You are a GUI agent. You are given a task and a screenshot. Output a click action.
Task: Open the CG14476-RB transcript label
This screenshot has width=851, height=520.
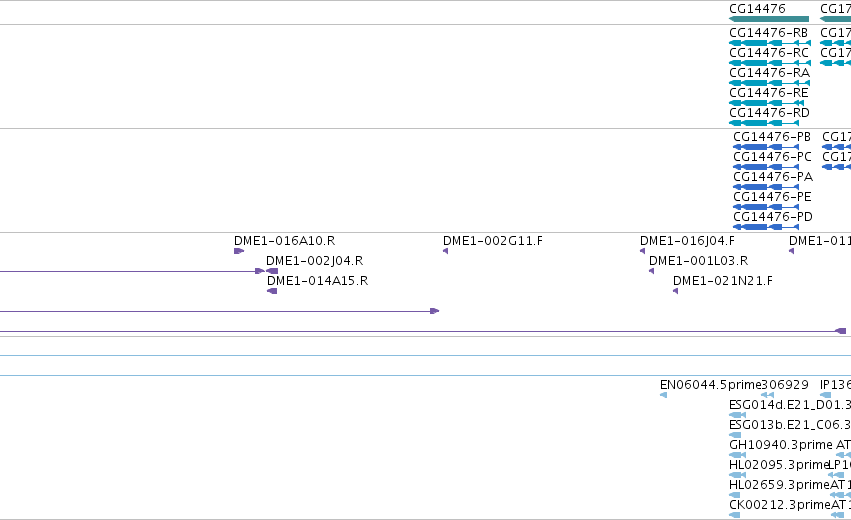click(769, 33)
